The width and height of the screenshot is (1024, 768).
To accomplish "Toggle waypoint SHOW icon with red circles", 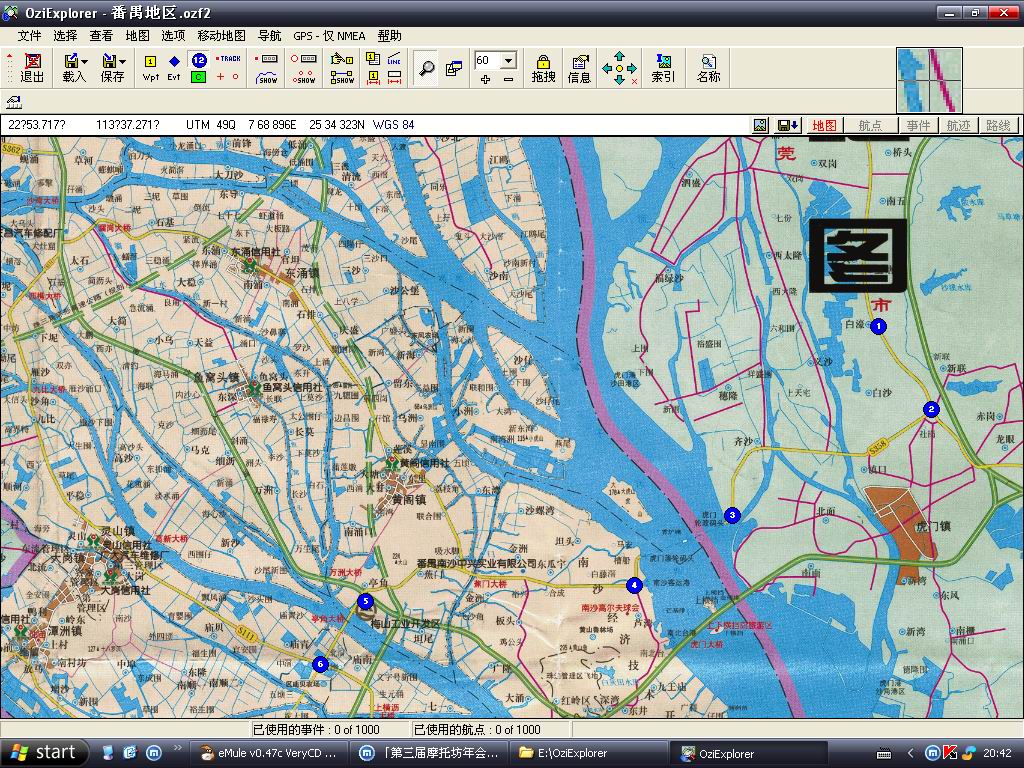I will click(304, 77).
